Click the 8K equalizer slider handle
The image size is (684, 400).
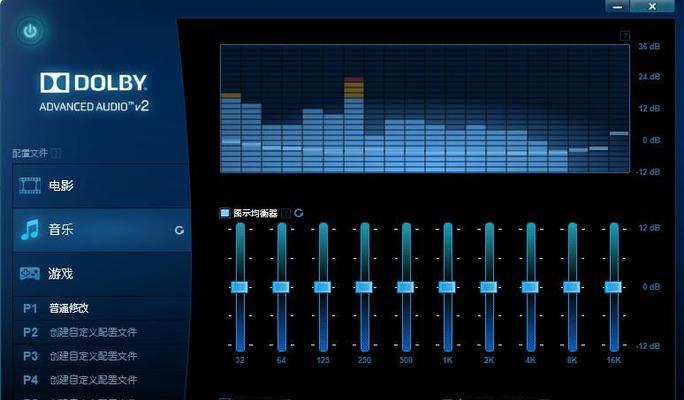pyautogui.click(x=571, y=287)
